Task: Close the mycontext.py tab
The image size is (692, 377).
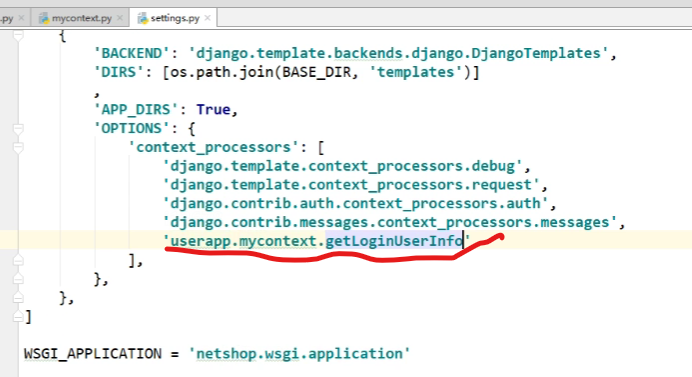Action: click(x=120, y=19)
